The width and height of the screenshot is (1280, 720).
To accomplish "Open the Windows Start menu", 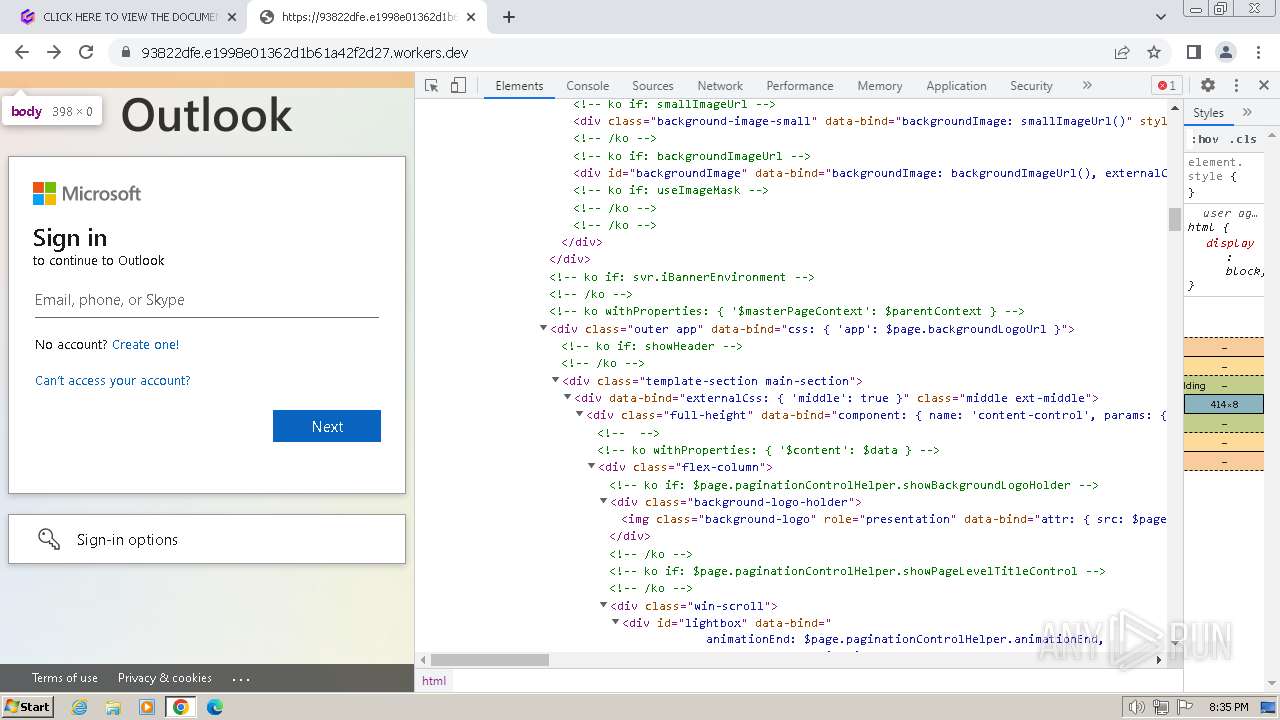I will click(28, 706).
